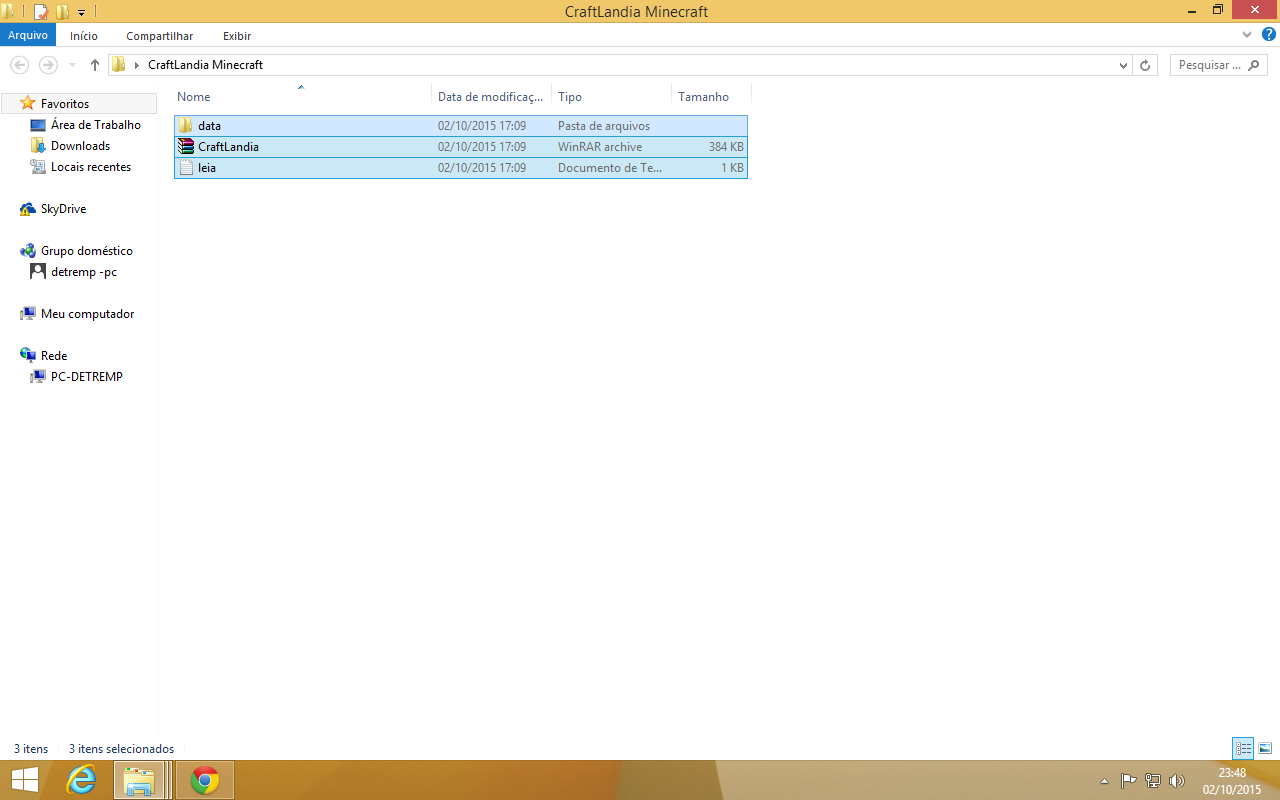Click the 384 KB size cell
The image size is (1280, 800).
pyautogui.click(x=726, y=147)
